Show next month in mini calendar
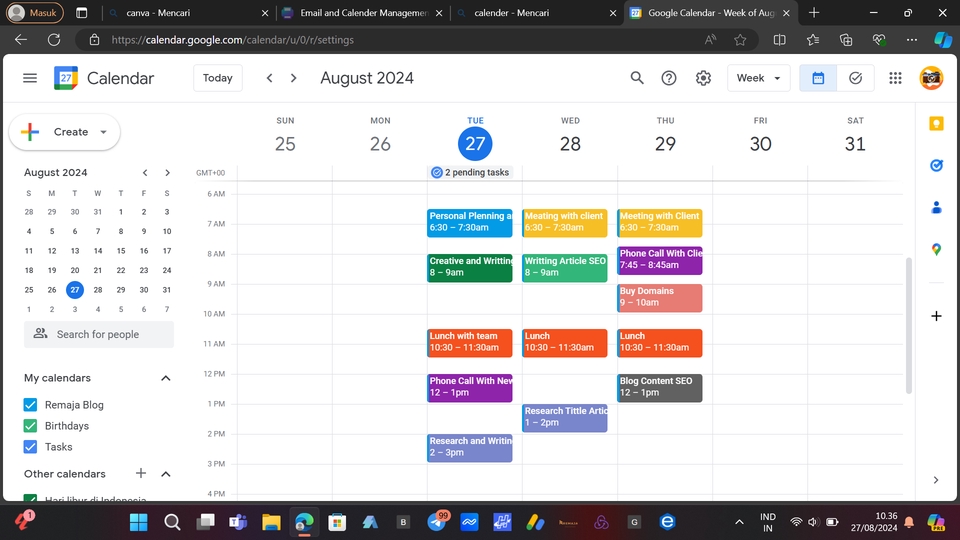Image resolution: width=960 pixels, height=540 pixels. coord(167,173)
